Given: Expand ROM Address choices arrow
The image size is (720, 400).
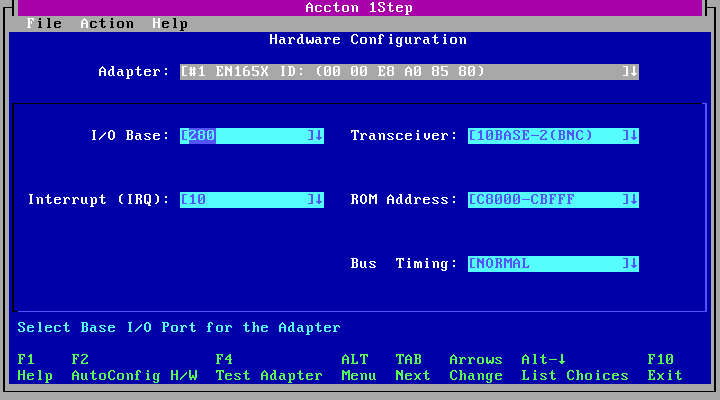Looking at the screenshot, I should pyautogui.click(x=633, y=199).
